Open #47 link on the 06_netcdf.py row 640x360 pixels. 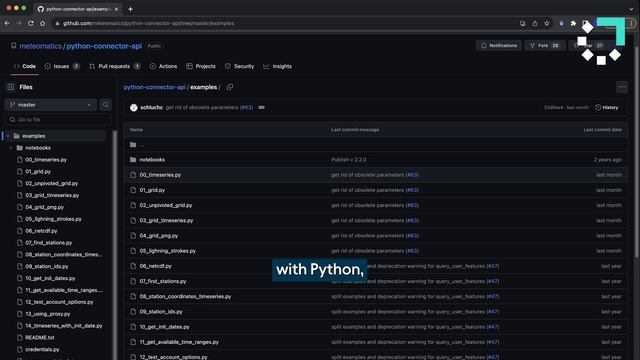493,266
